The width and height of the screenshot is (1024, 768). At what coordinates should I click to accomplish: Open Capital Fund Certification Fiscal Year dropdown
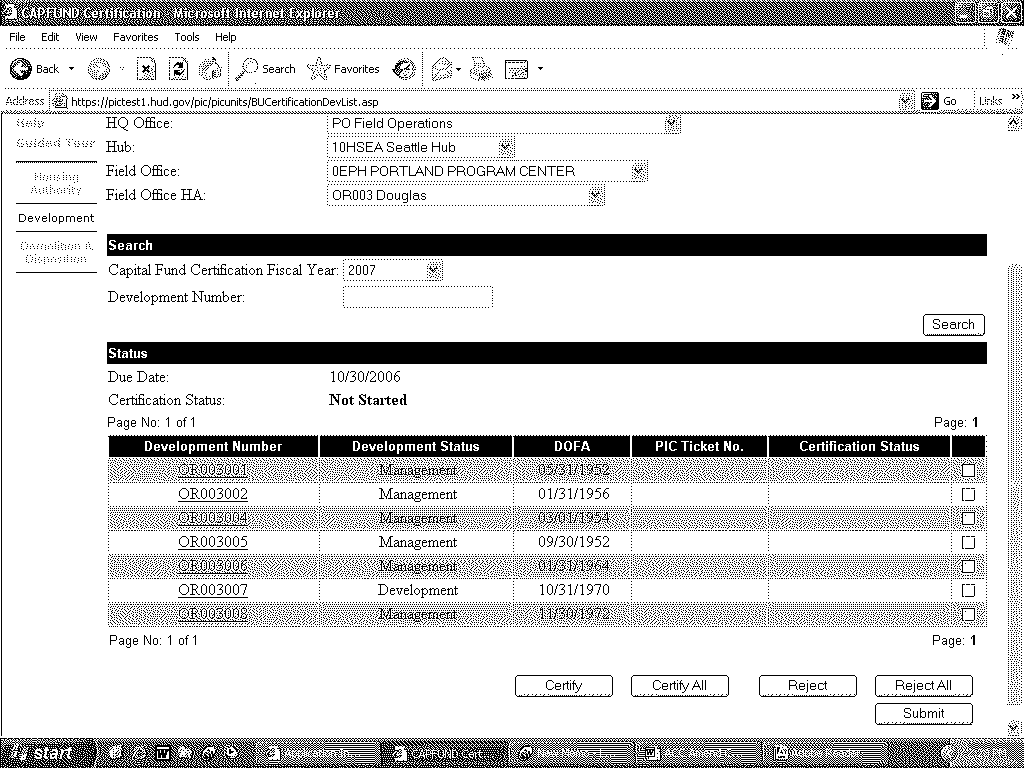coord(433,270)
